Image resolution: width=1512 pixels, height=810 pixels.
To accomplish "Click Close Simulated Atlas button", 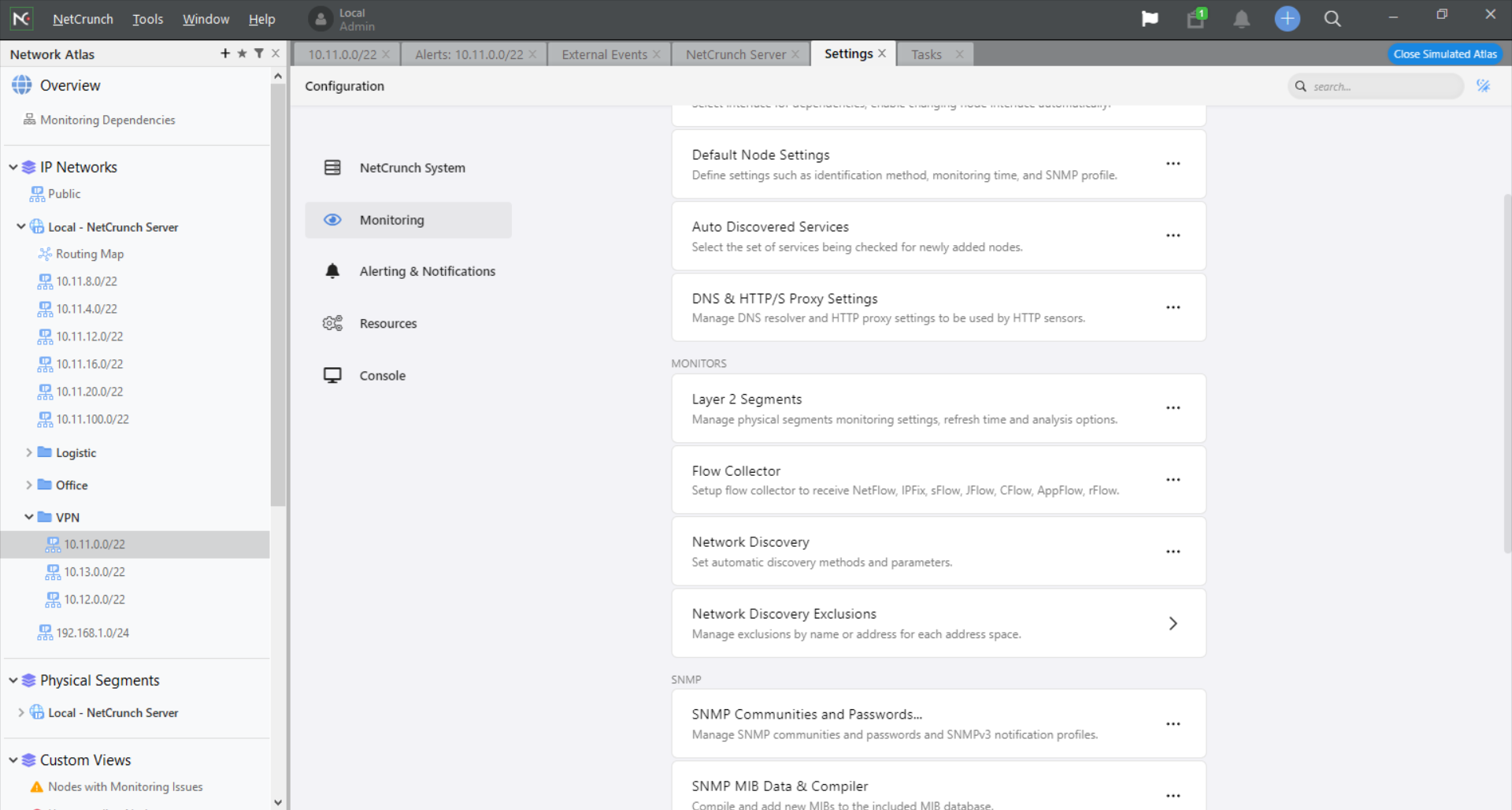I will (1445, 54).
